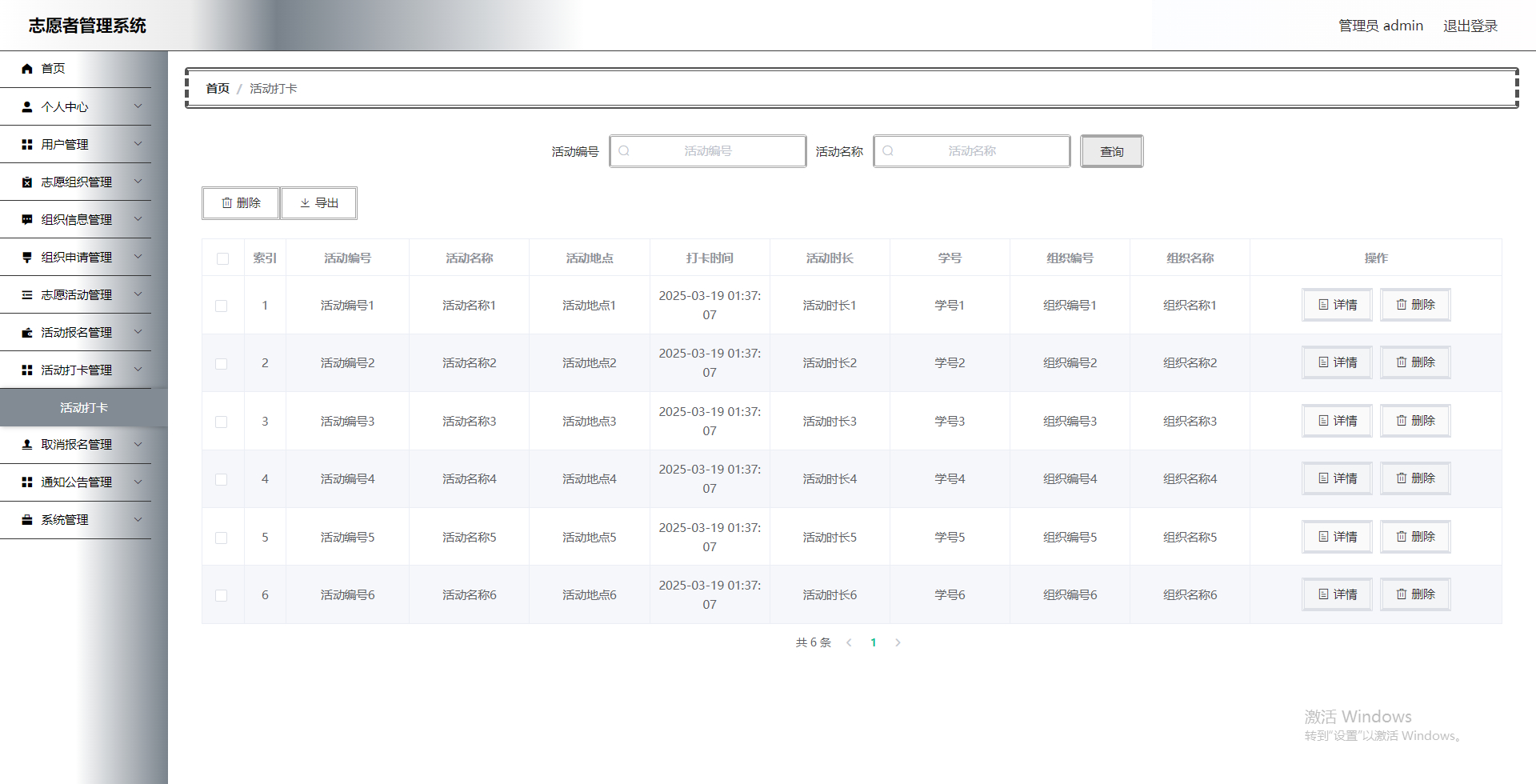Click the 用户管理 user icon
Image resolution: width=1536 pixels, height=784 pixels.
click(x=26, y=144)
